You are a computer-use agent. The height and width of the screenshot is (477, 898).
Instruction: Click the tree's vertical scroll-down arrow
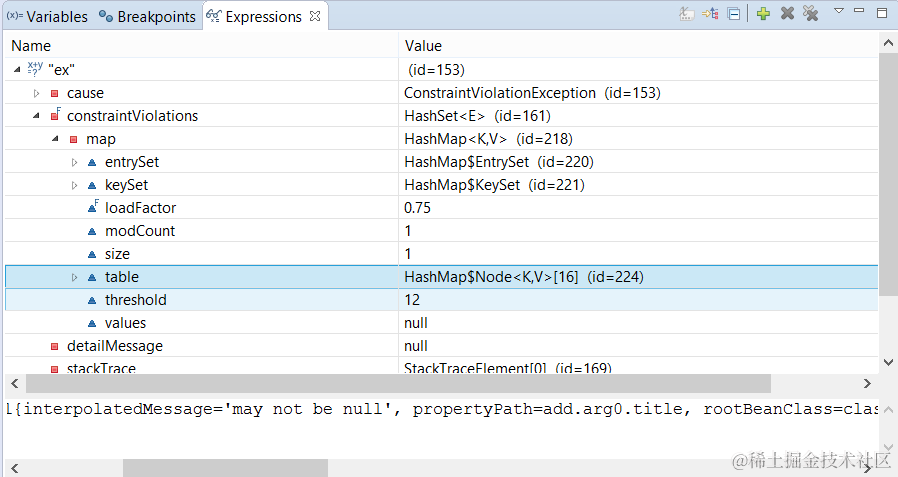888,362
